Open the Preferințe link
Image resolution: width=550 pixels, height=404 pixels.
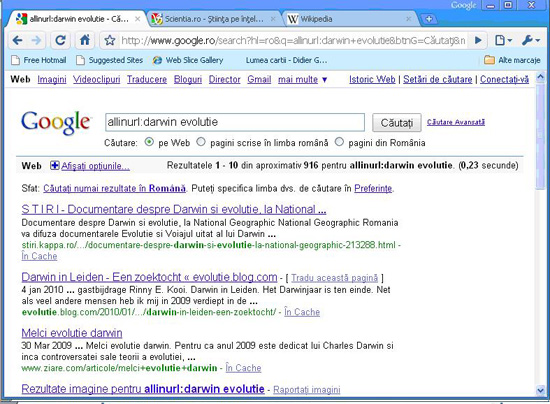(x=373, y=189)
